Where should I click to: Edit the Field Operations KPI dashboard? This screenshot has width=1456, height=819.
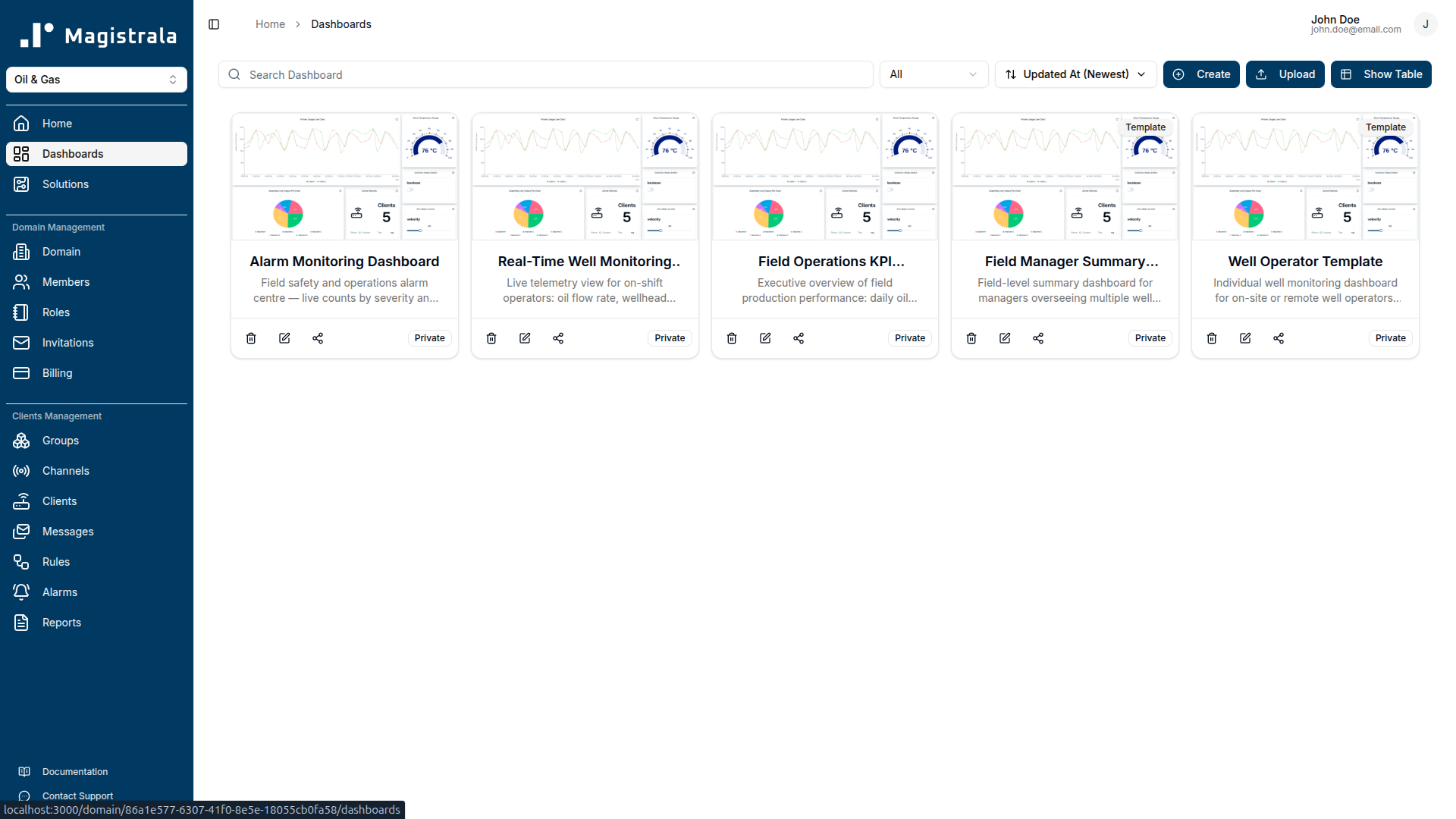click(x=764, y=337)
